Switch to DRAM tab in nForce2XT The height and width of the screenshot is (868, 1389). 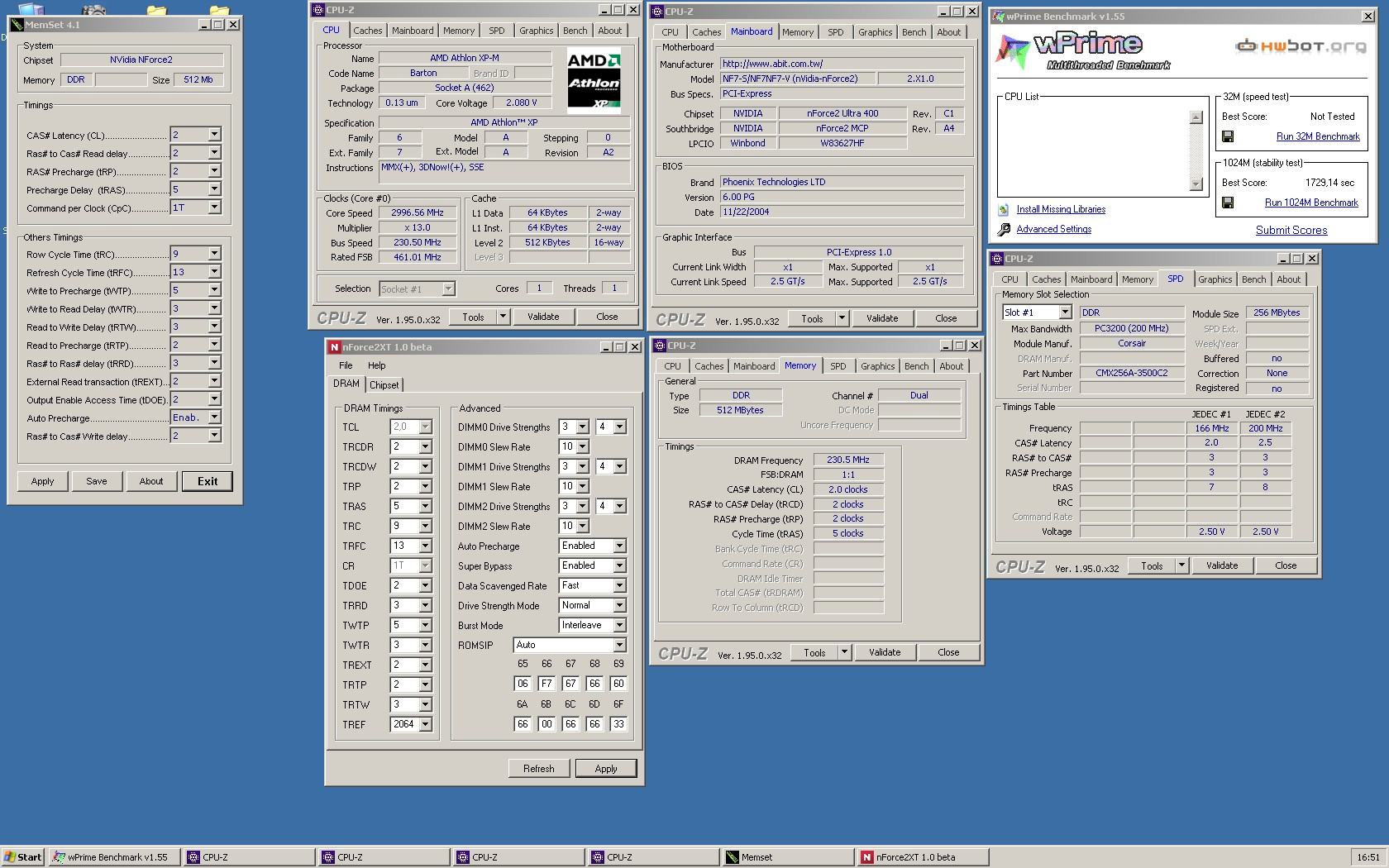point(346,384)
